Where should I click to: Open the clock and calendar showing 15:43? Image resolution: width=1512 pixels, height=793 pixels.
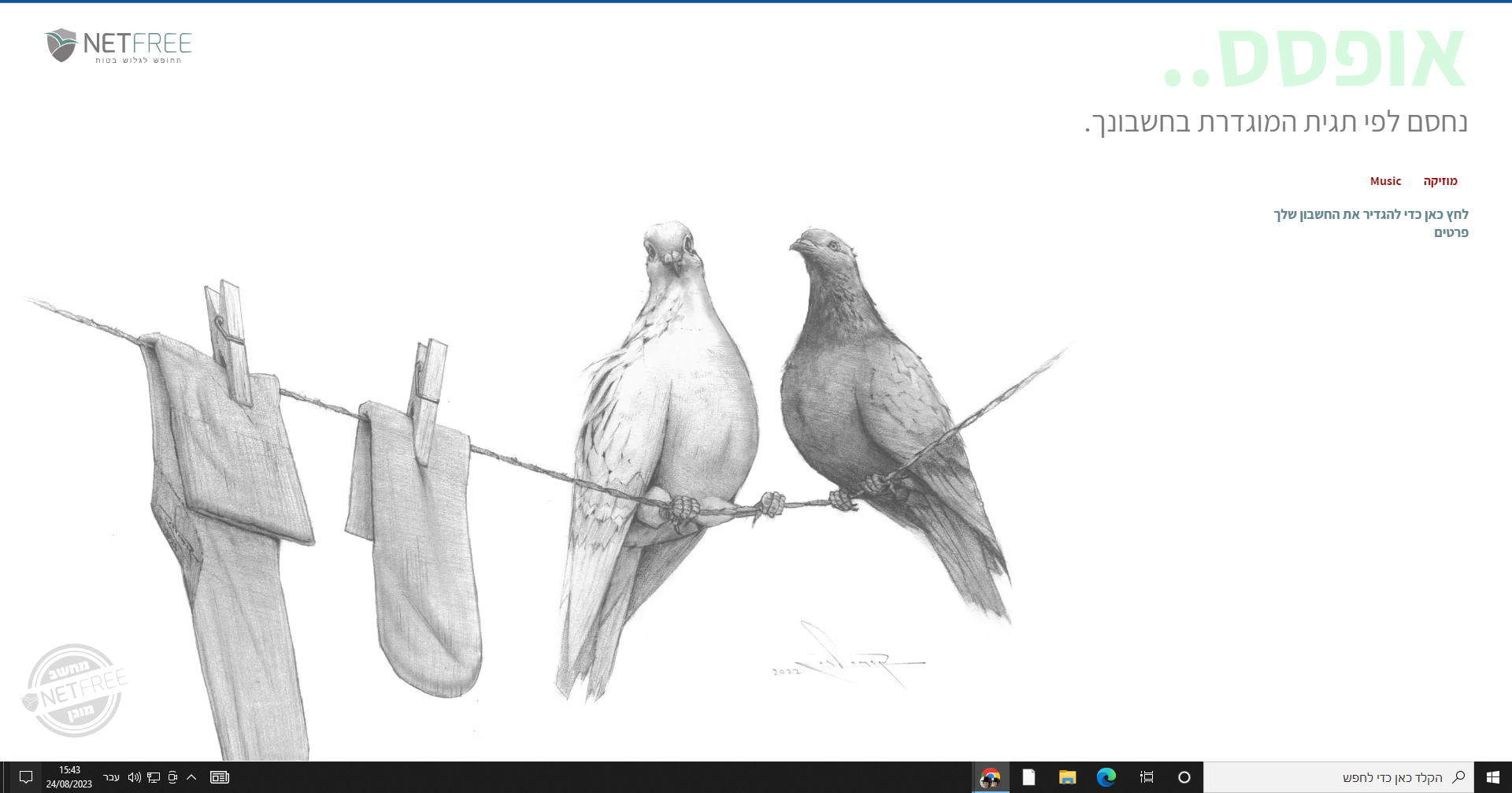coord(69,777)
